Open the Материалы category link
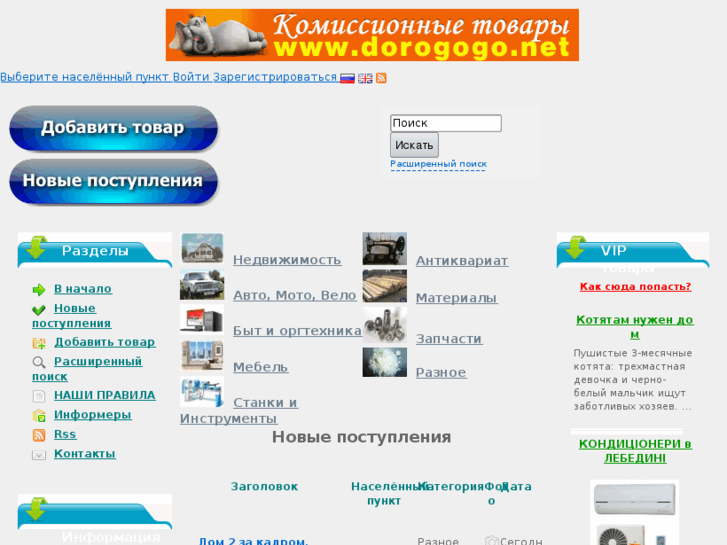 point(456,298)
